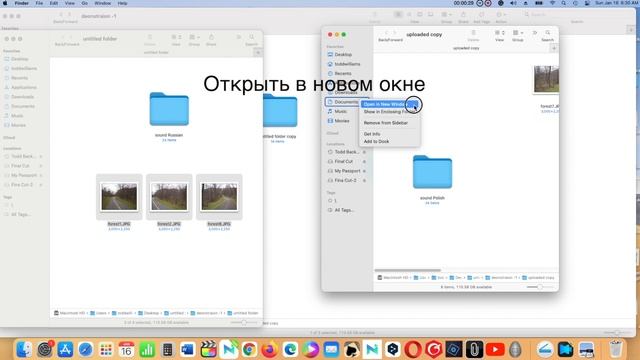This screenshot has height=360, width=640.
Task: Add new tab in uploaded copy window
Action: click(554, 48)
